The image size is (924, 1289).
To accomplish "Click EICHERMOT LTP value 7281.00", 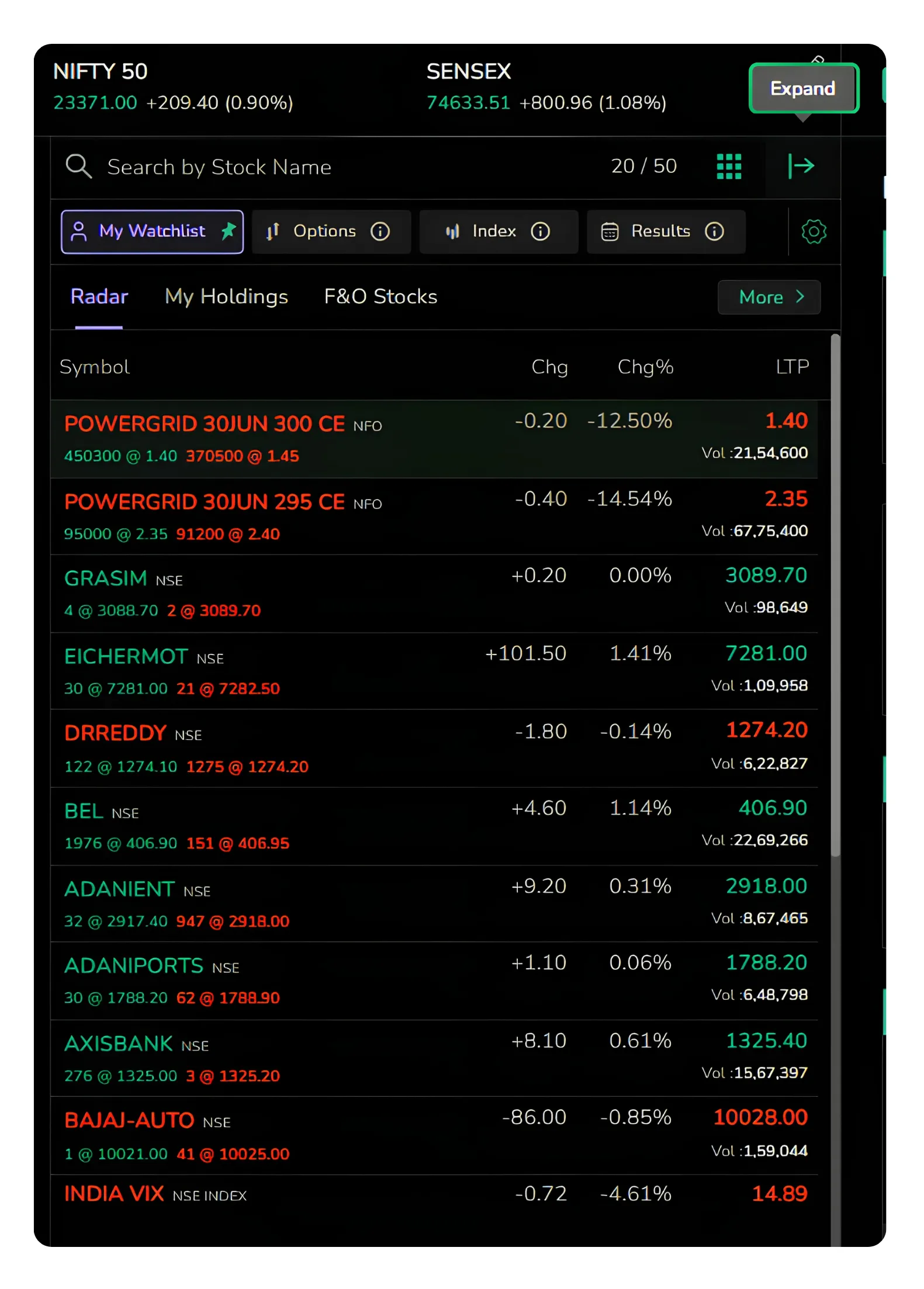I will 766,653.
